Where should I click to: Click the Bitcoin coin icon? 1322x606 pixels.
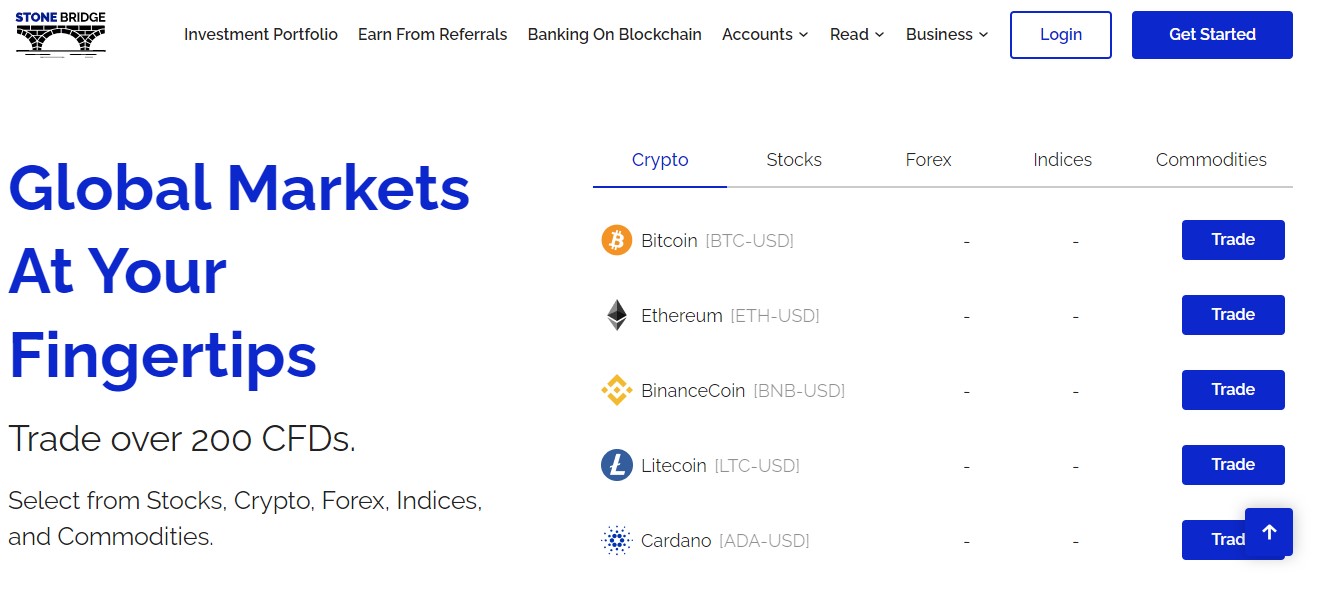pyautogui.click(x=617, y=240)
